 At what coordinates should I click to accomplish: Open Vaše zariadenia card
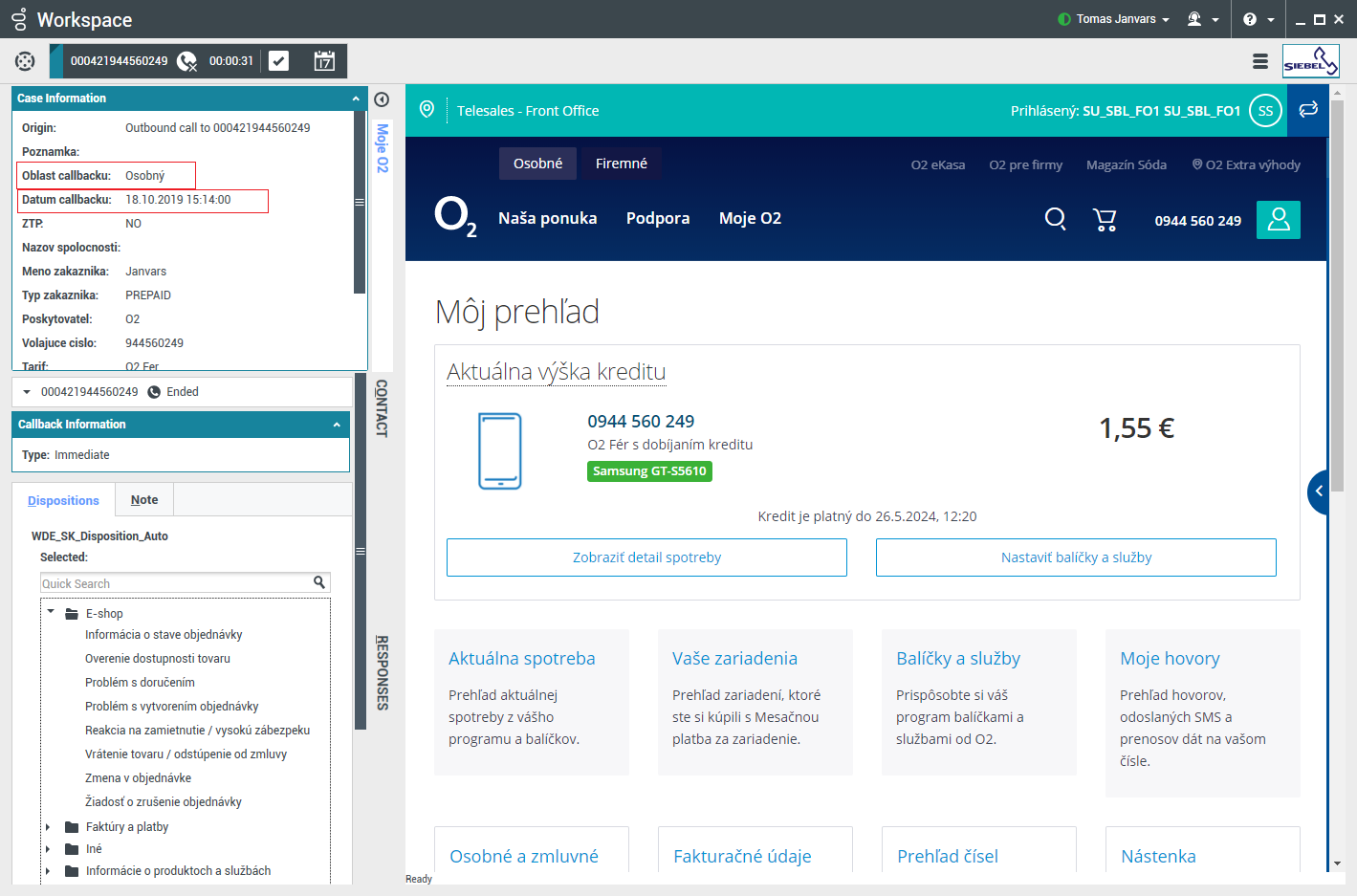[x=755, y=702]
